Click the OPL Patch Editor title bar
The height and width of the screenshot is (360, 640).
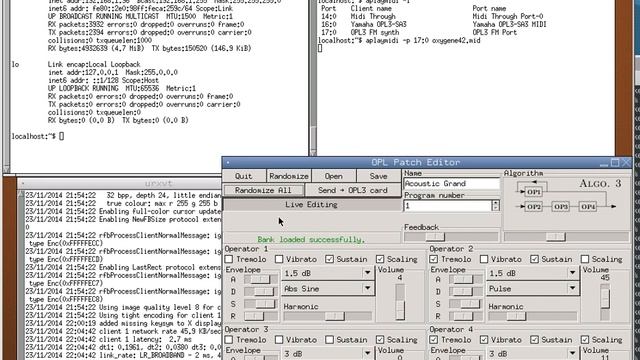pos(416,162)
